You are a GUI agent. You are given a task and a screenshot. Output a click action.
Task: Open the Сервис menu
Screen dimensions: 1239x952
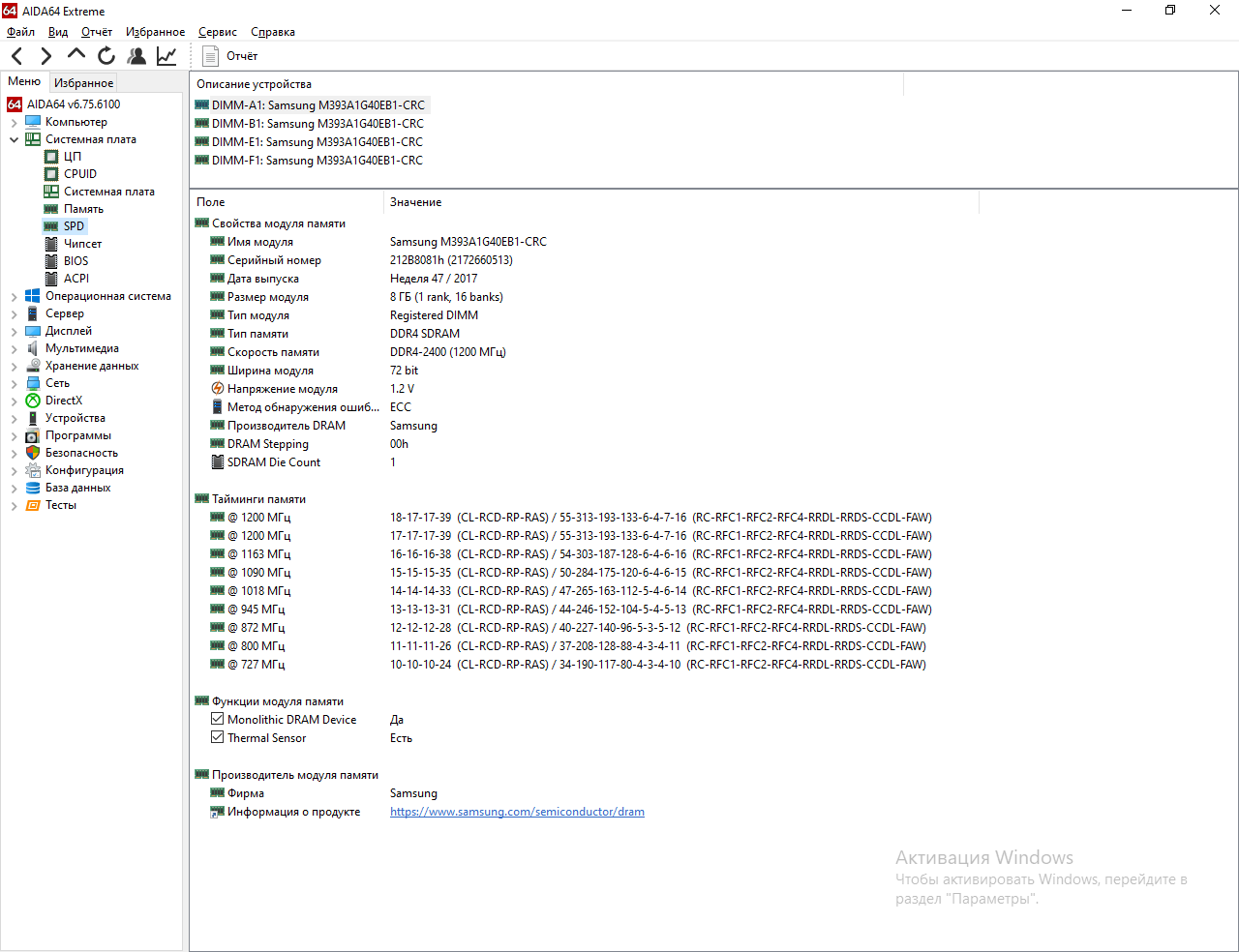[218, 32]
